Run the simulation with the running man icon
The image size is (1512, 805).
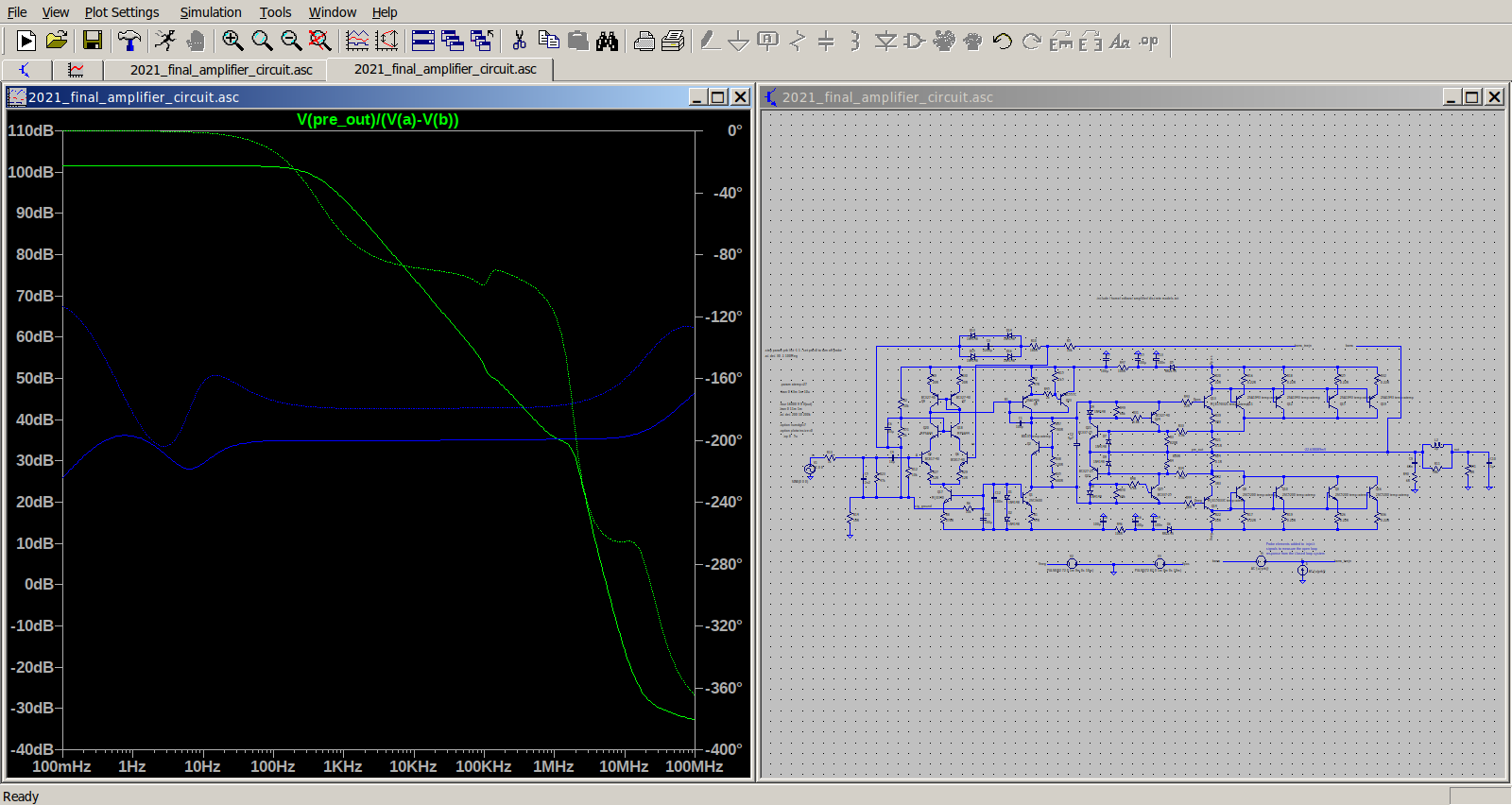[x=165, y=41]
